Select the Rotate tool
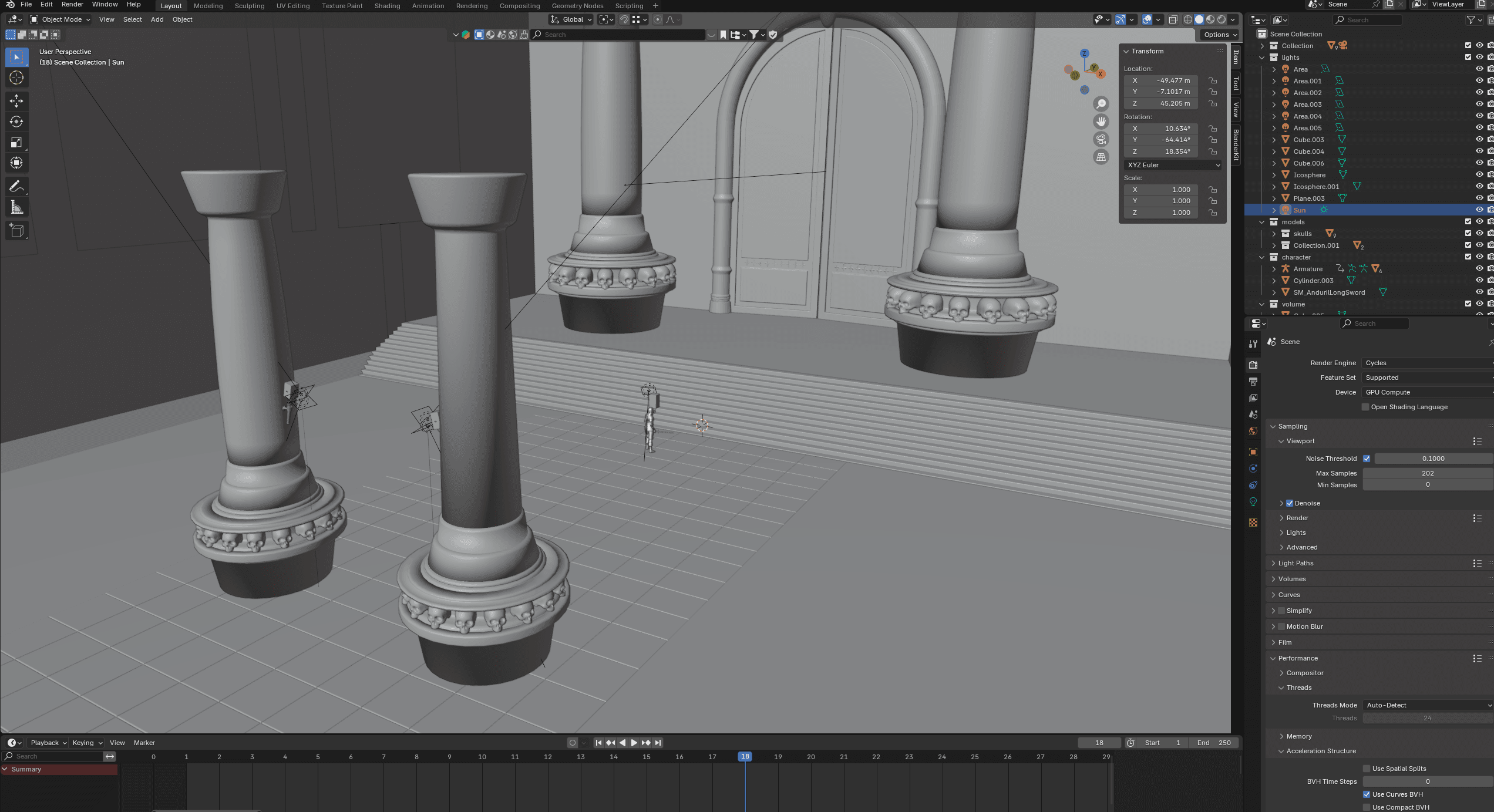The width and height of the screenshot is (1494, 812). [x=16, y=122]
